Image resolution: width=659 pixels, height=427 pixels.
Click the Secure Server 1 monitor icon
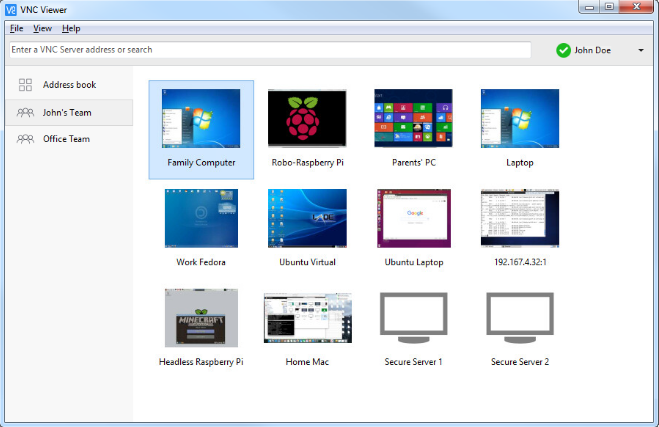(x=414, y=318)
